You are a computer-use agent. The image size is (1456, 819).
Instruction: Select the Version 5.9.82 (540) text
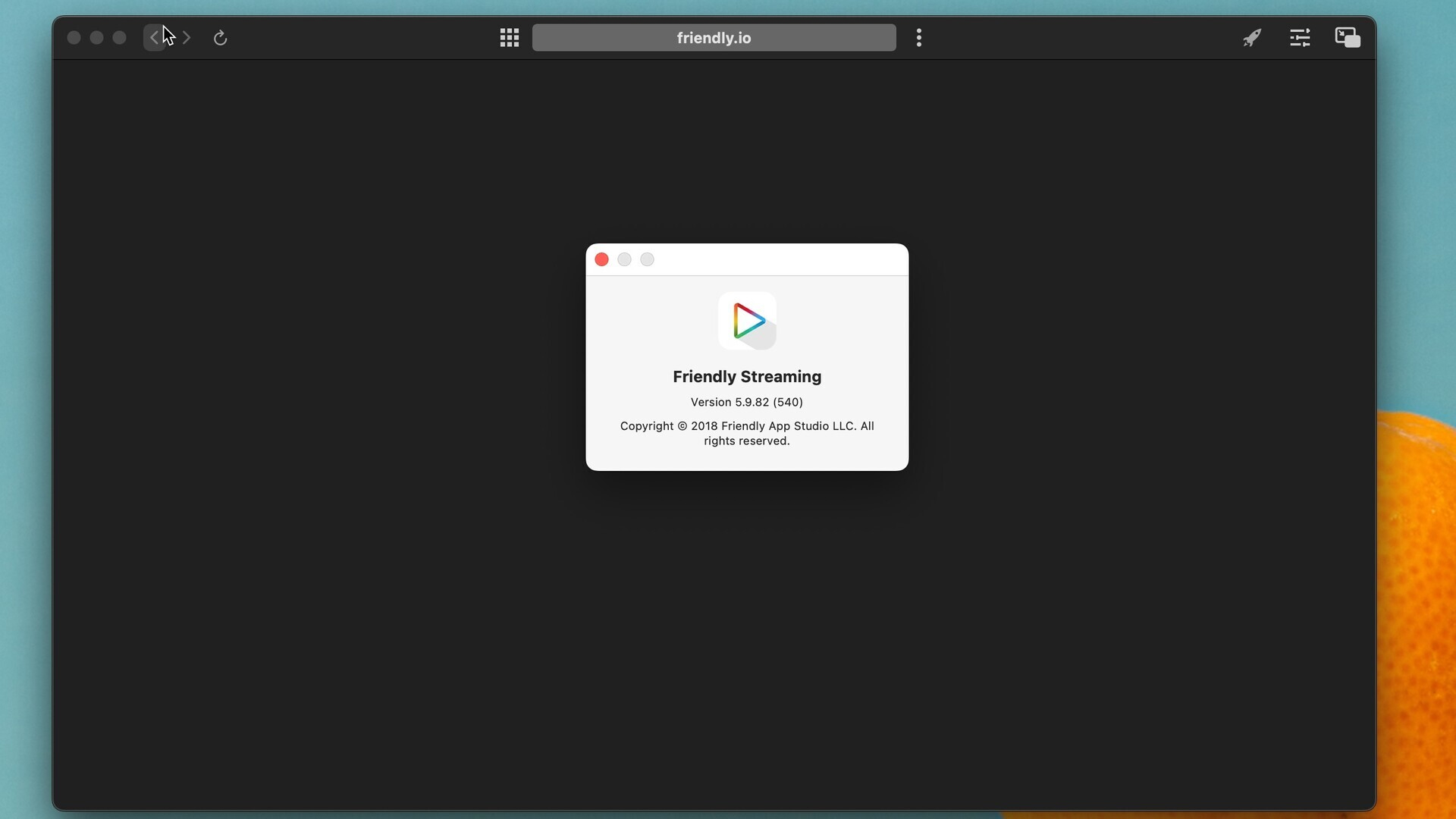coord(747,403)
